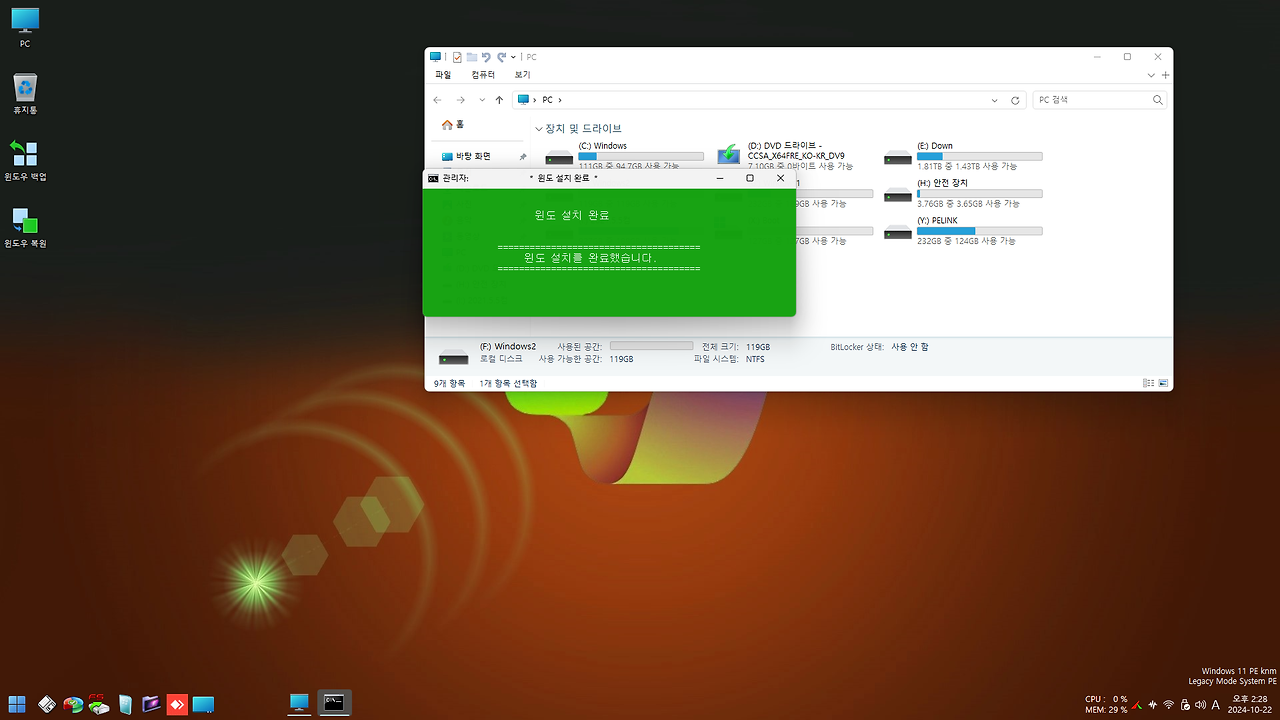This screenshot has height=720, width=1280.
Task: Click the Explorer forward navigation arrow
Action: click(460, 100)
